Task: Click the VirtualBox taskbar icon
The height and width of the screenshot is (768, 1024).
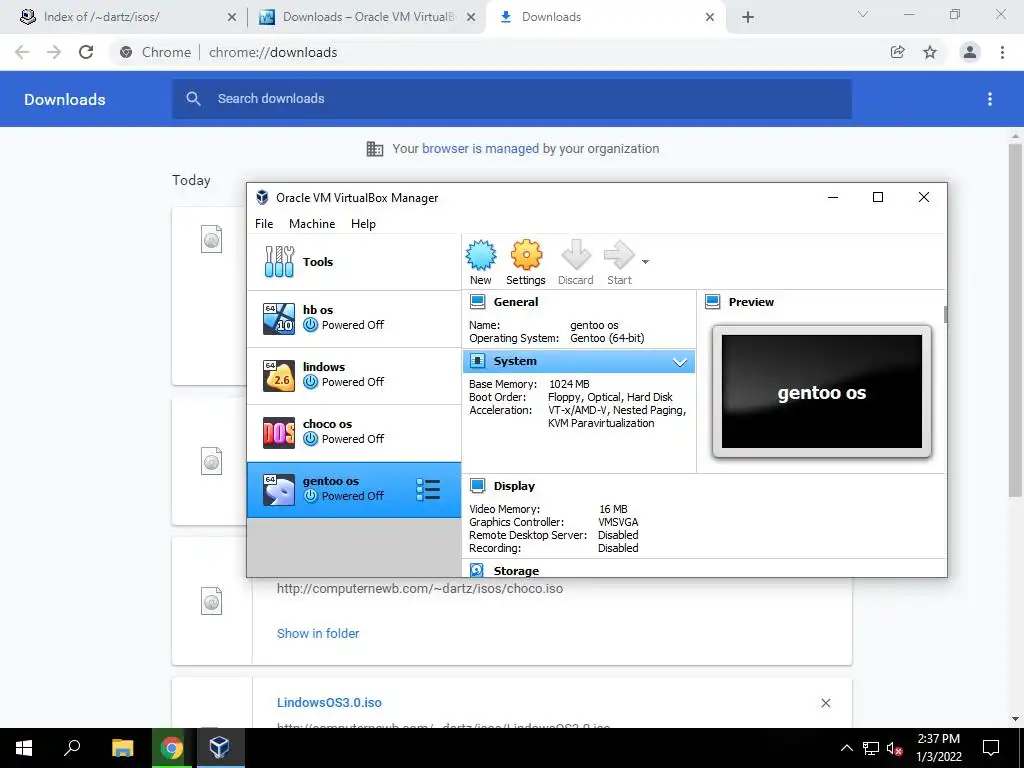Action: pos(220,748)
